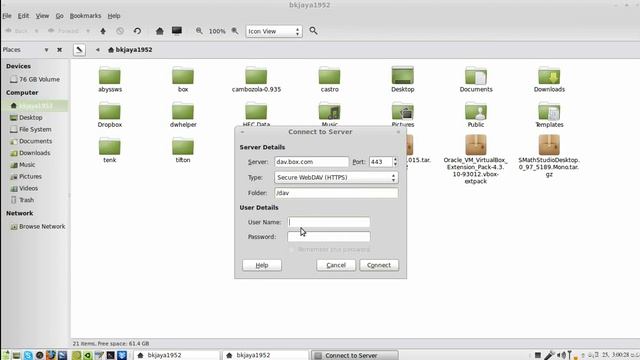Open the View menu
The image size is (640, 360).
(x=42, y=16)
